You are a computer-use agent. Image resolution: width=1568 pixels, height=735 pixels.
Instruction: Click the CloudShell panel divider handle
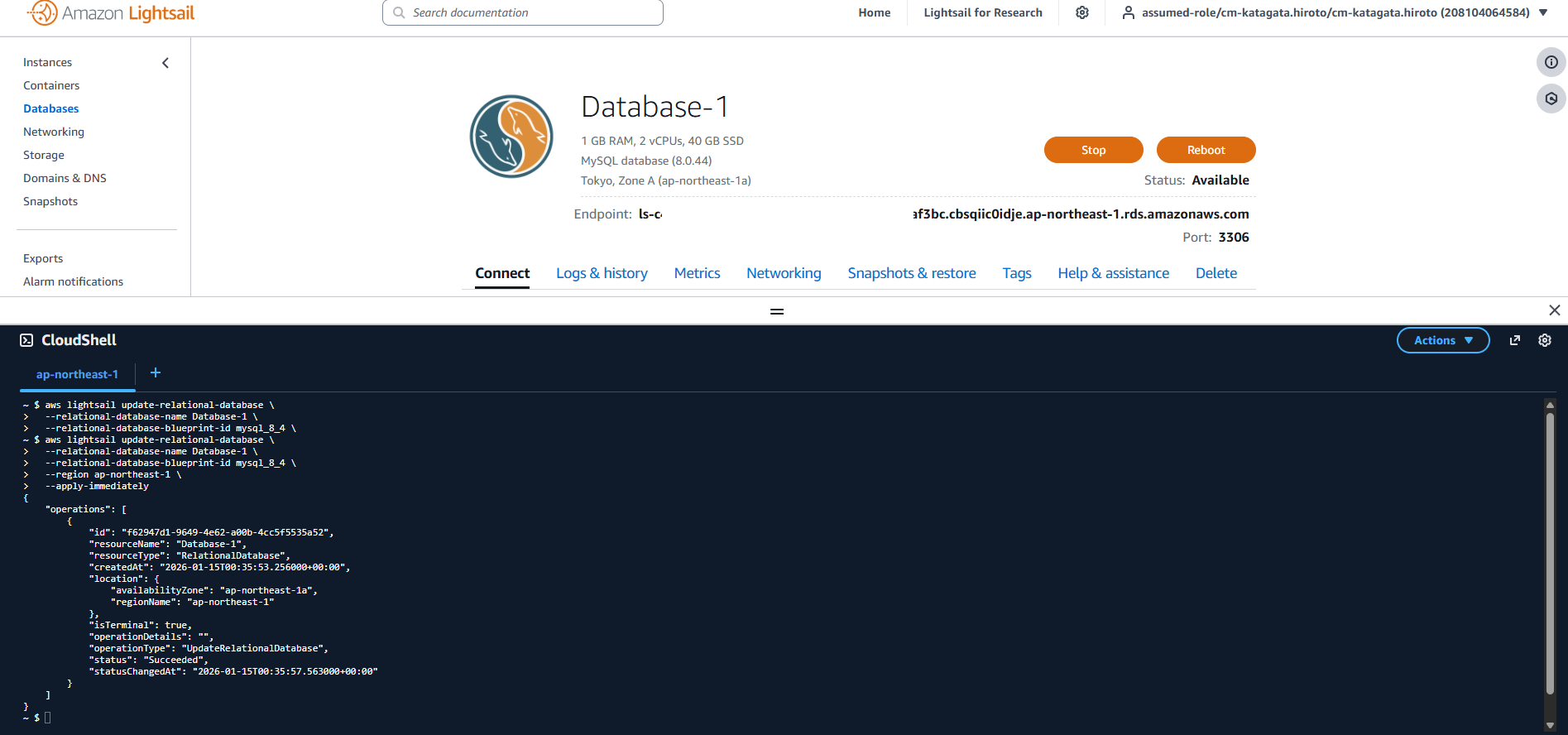pyautogui.click(x=777, y=312)
